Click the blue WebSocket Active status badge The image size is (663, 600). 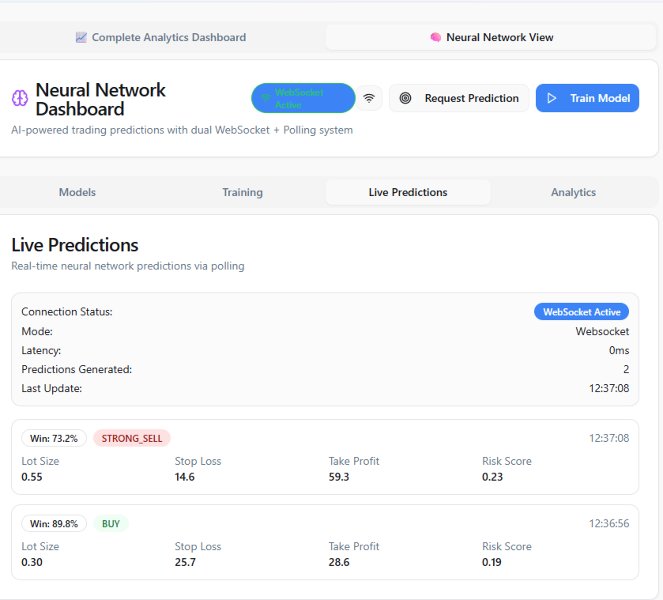(x=583, y=312)
